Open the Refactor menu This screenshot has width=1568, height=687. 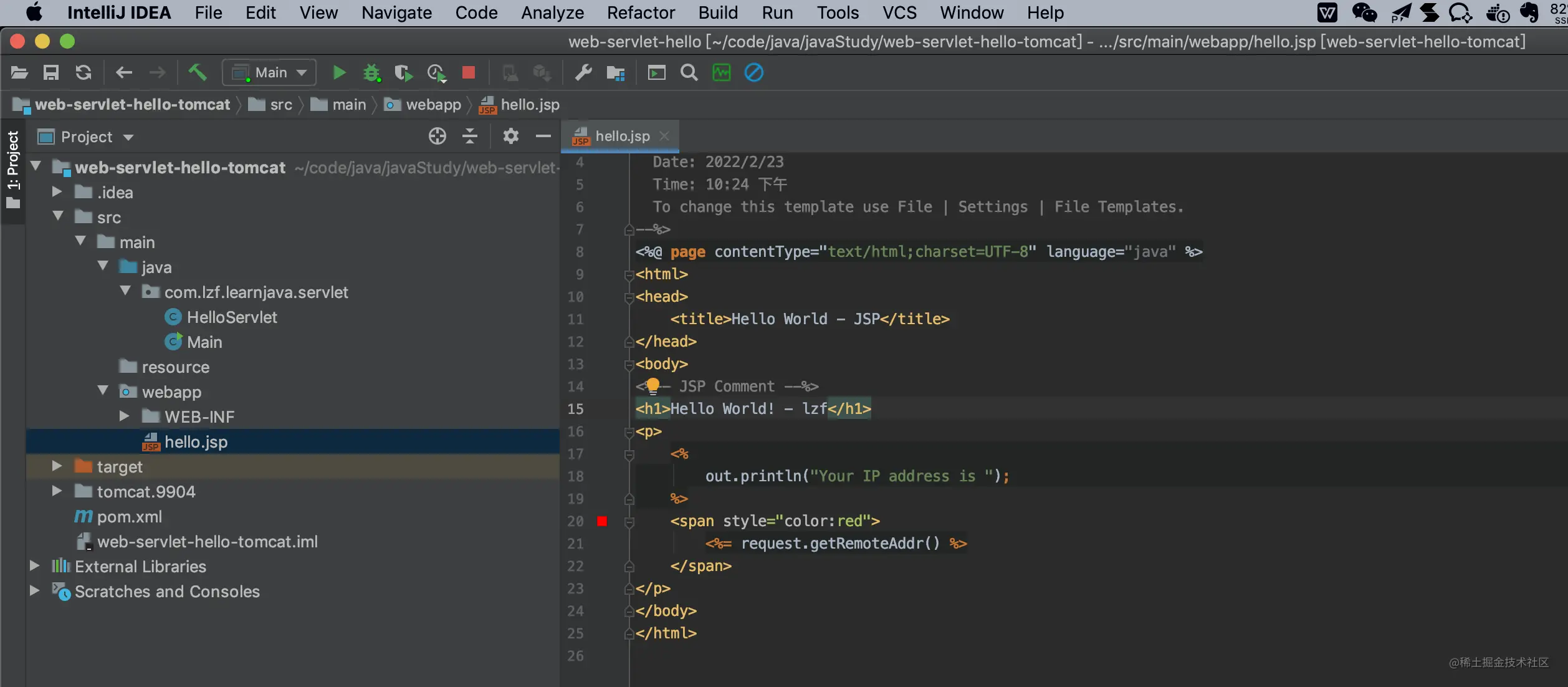pyautogui.click(x=641, y=12)
